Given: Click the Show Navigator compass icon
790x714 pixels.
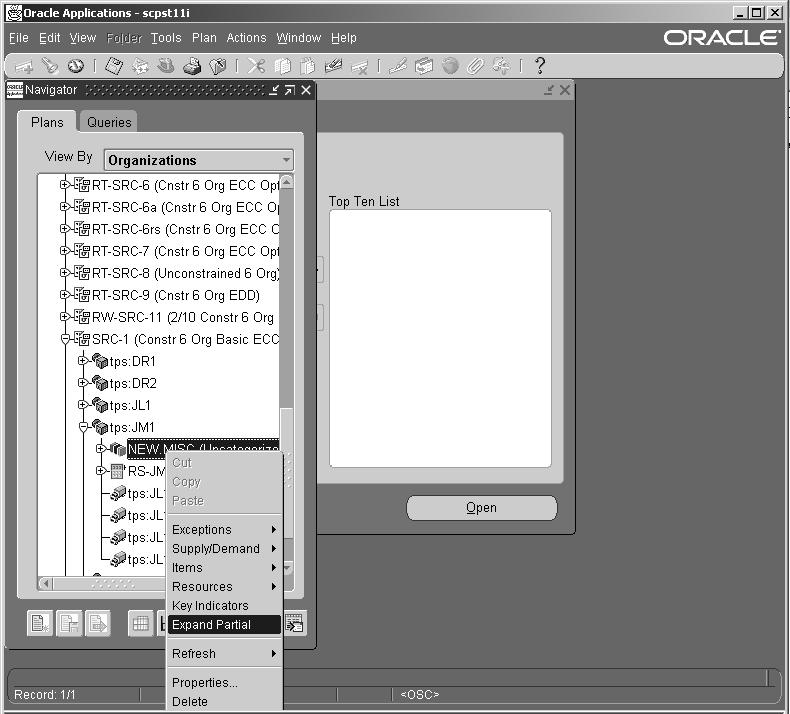Looking at the screenshot, I should [x=76, y=66].
